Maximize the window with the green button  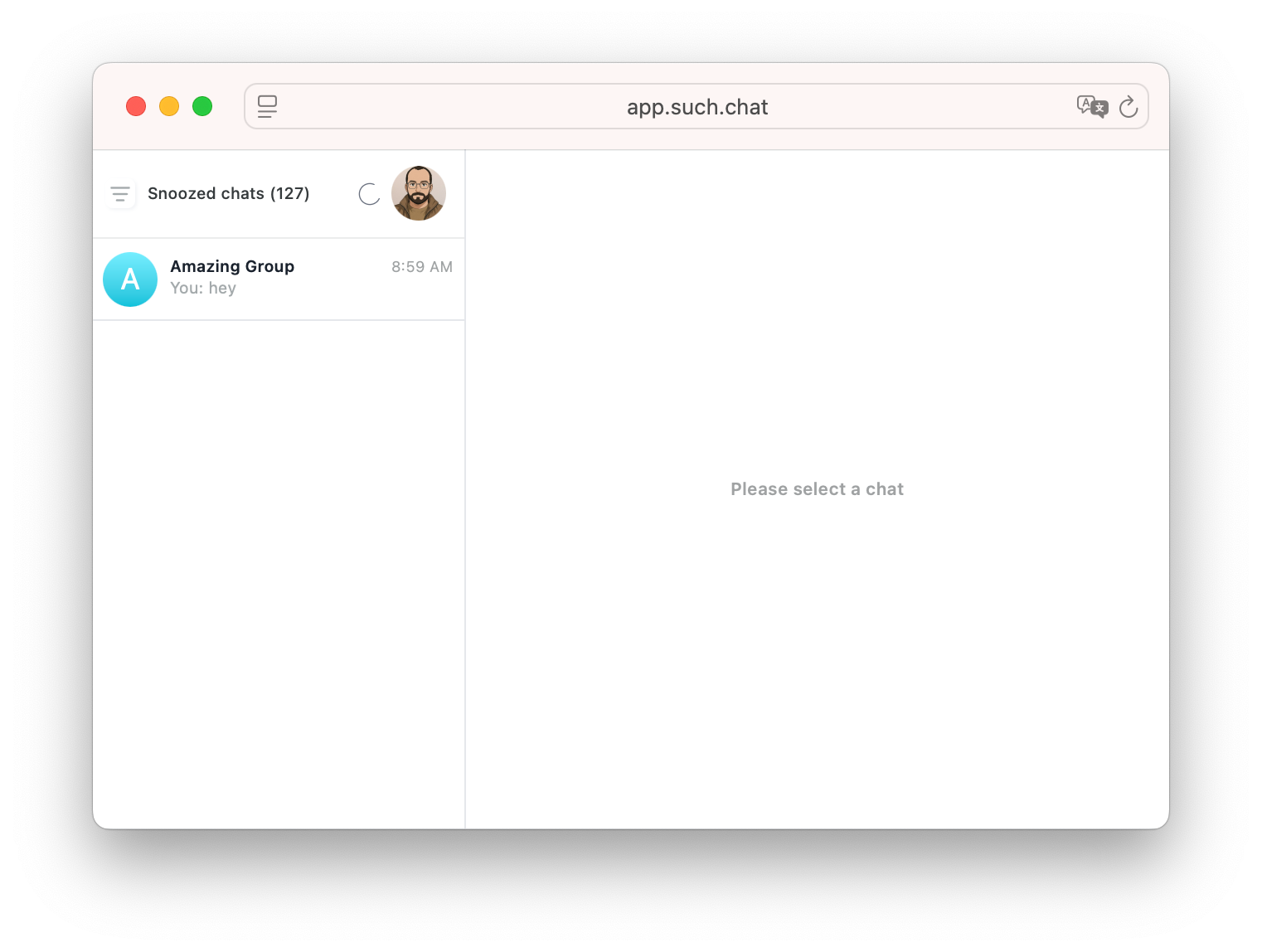[x=202, y=106]
